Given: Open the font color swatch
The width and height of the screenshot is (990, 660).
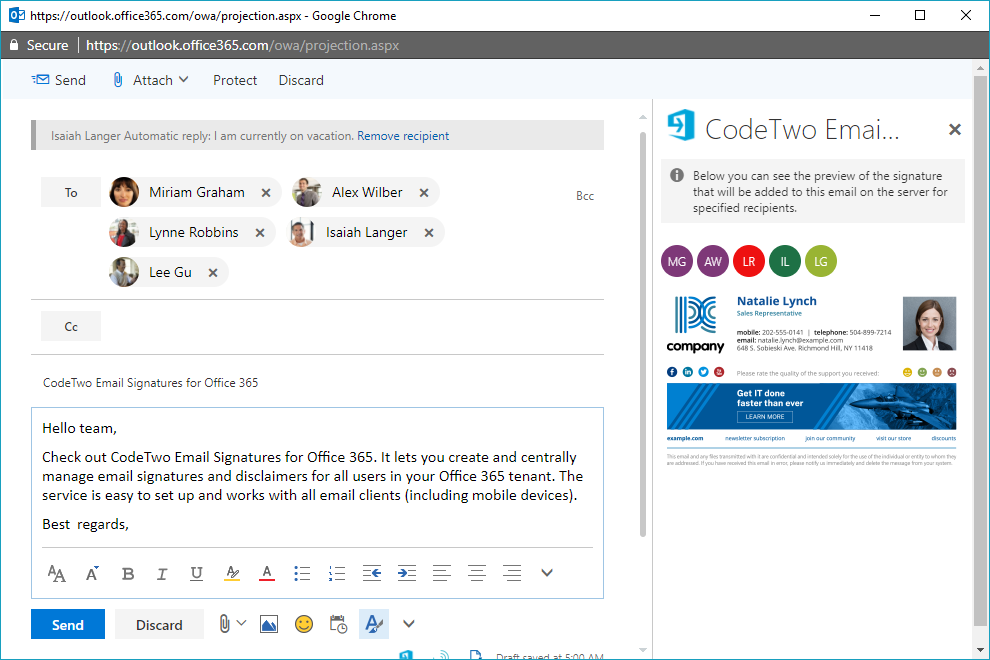Looking at the screenshot, I should pyautogui.click(x=267, y=572).
